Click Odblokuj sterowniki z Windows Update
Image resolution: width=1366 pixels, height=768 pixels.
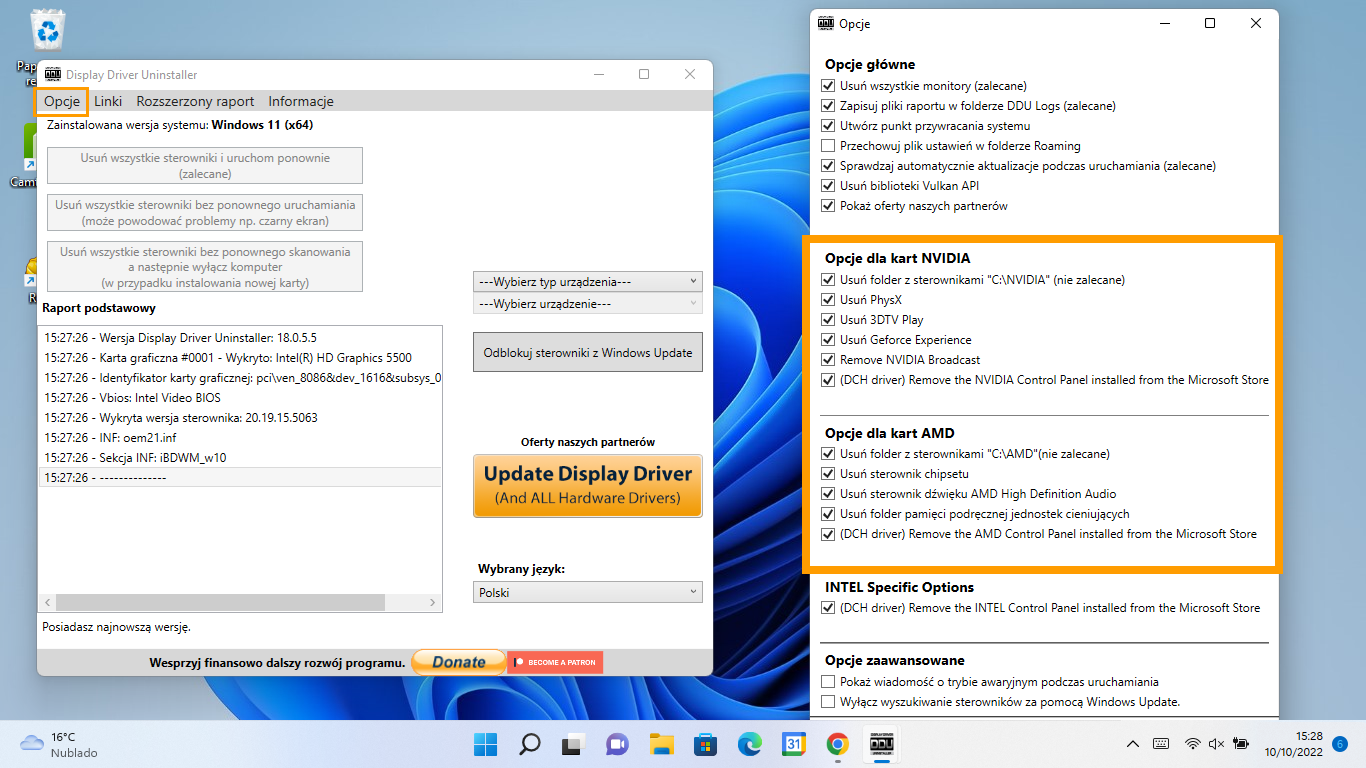tap(588, 353)
